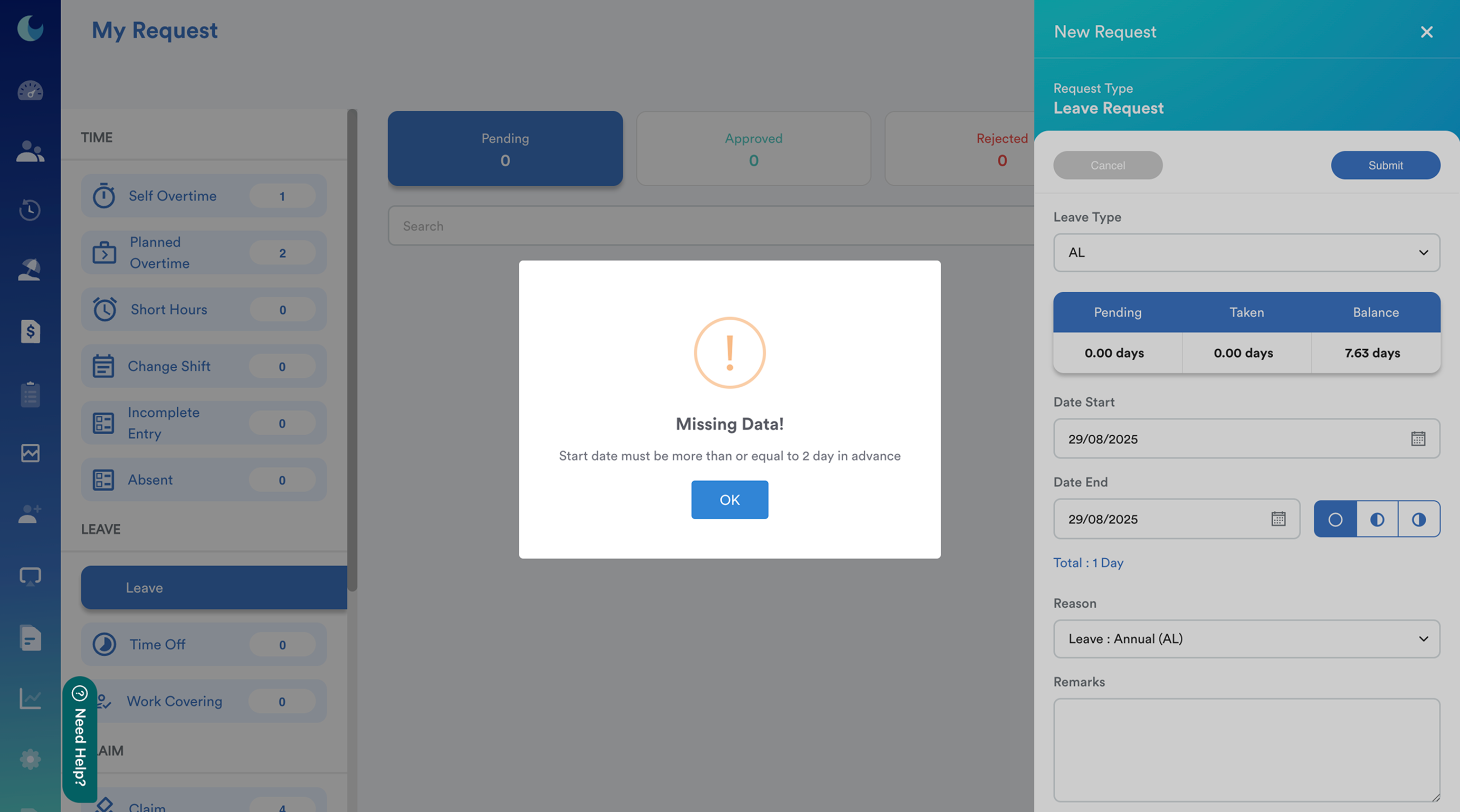Open the employees group sidebar icon
This screenshot has height=812, width=1460.
(30, 151)
